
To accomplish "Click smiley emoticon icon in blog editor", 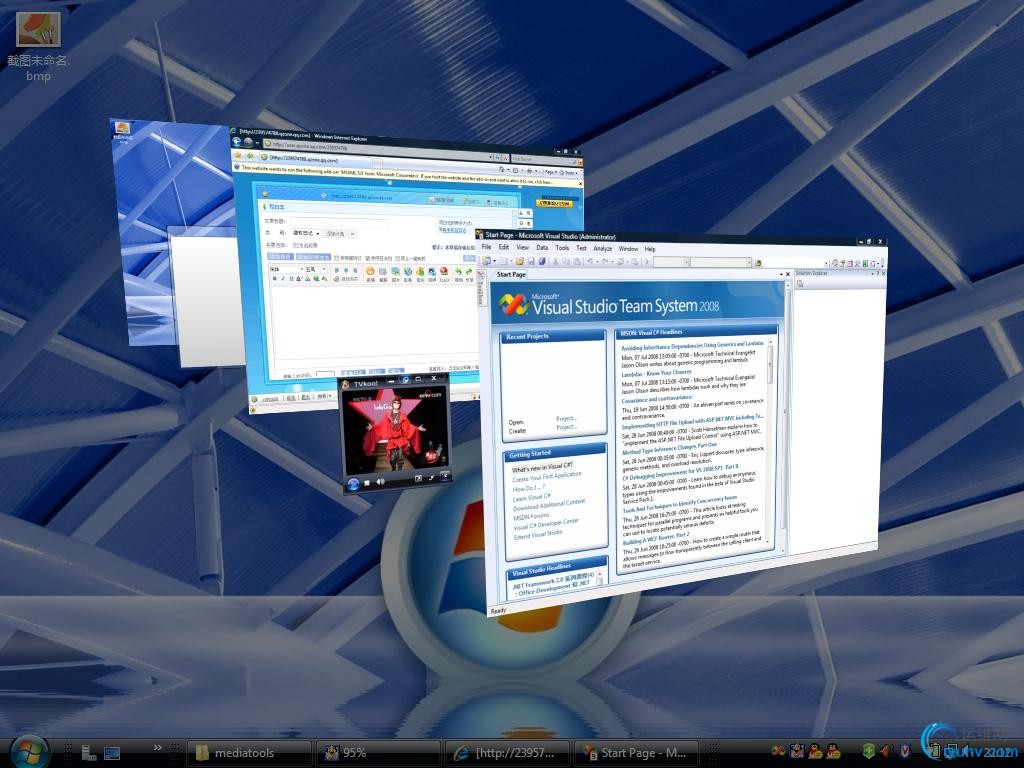I will [x=370, y=271].
